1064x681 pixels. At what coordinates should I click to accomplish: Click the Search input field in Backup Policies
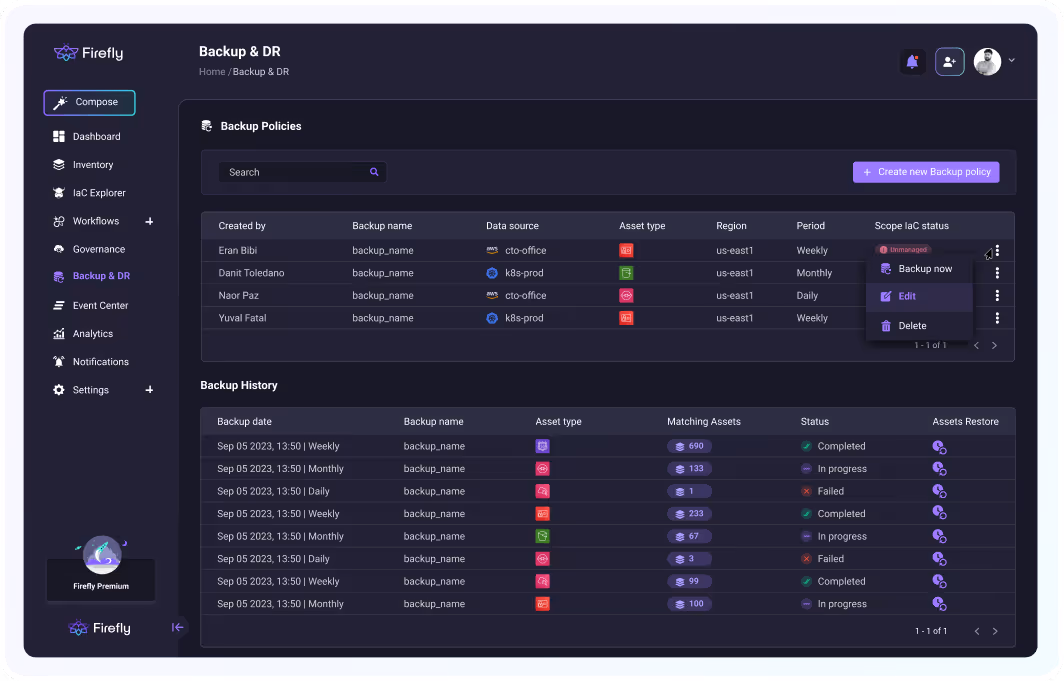pos(290,172)
